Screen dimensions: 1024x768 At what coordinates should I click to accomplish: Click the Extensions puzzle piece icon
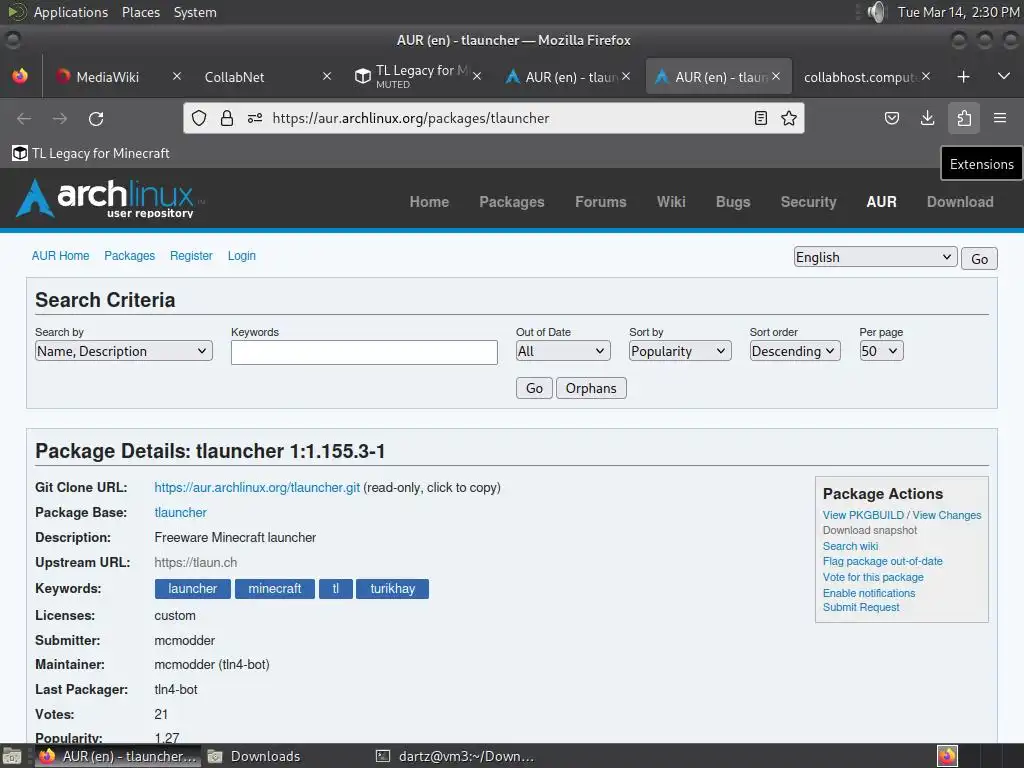click(x=964, y=118)
